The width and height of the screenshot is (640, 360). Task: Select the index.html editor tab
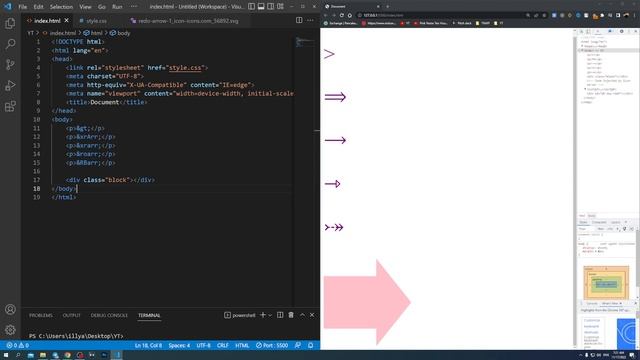(47, 21)
